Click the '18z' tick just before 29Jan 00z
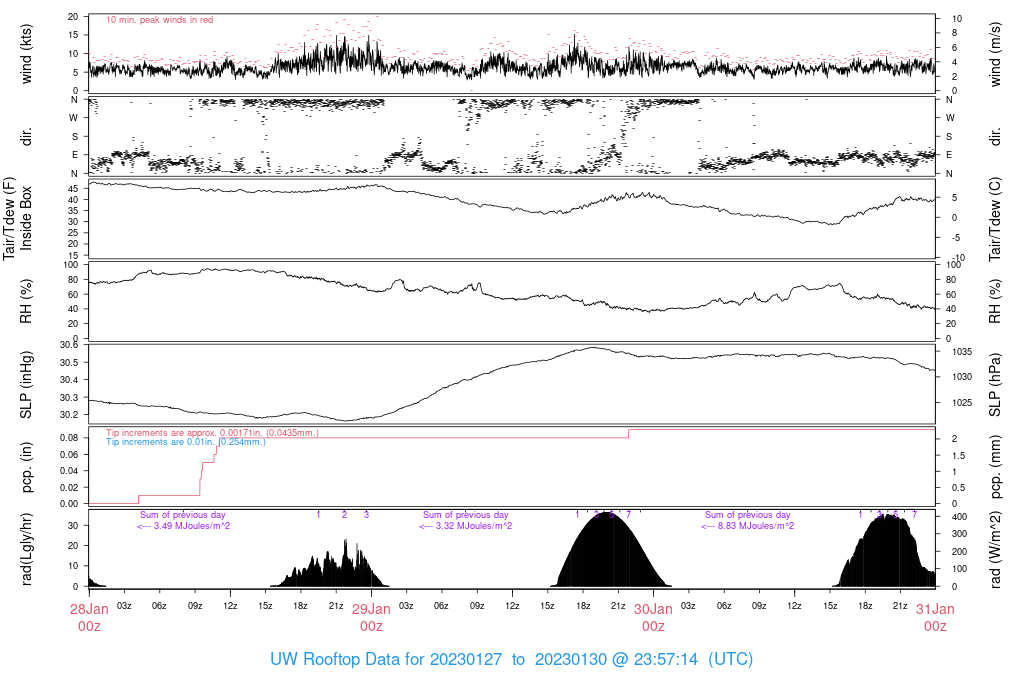The width and height of the screenshot is (1024, 700). tap(300, 606)
